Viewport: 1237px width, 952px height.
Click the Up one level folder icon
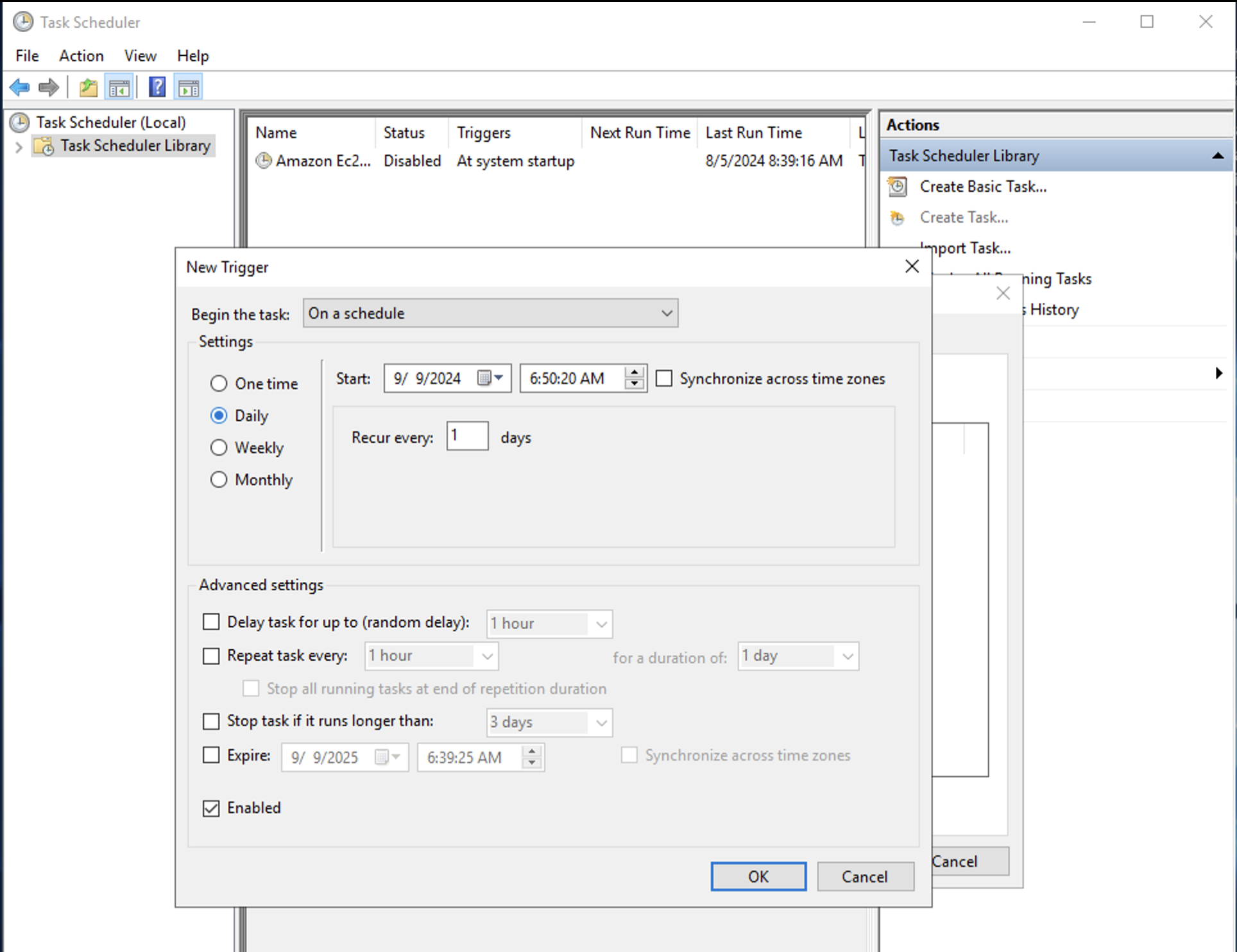pyautogui.click(x=88, y=87)
